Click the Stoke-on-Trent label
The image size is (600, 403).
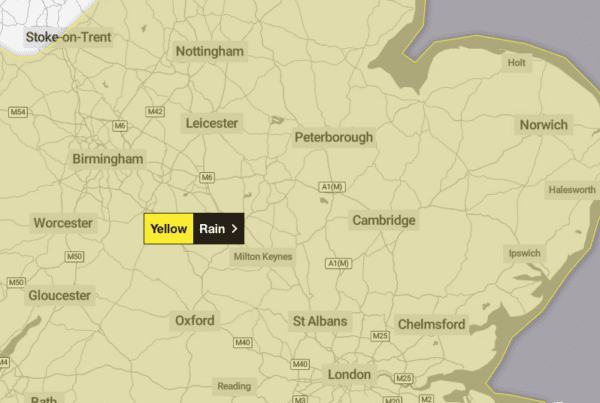pyautogui.click(x=68, y=37)
